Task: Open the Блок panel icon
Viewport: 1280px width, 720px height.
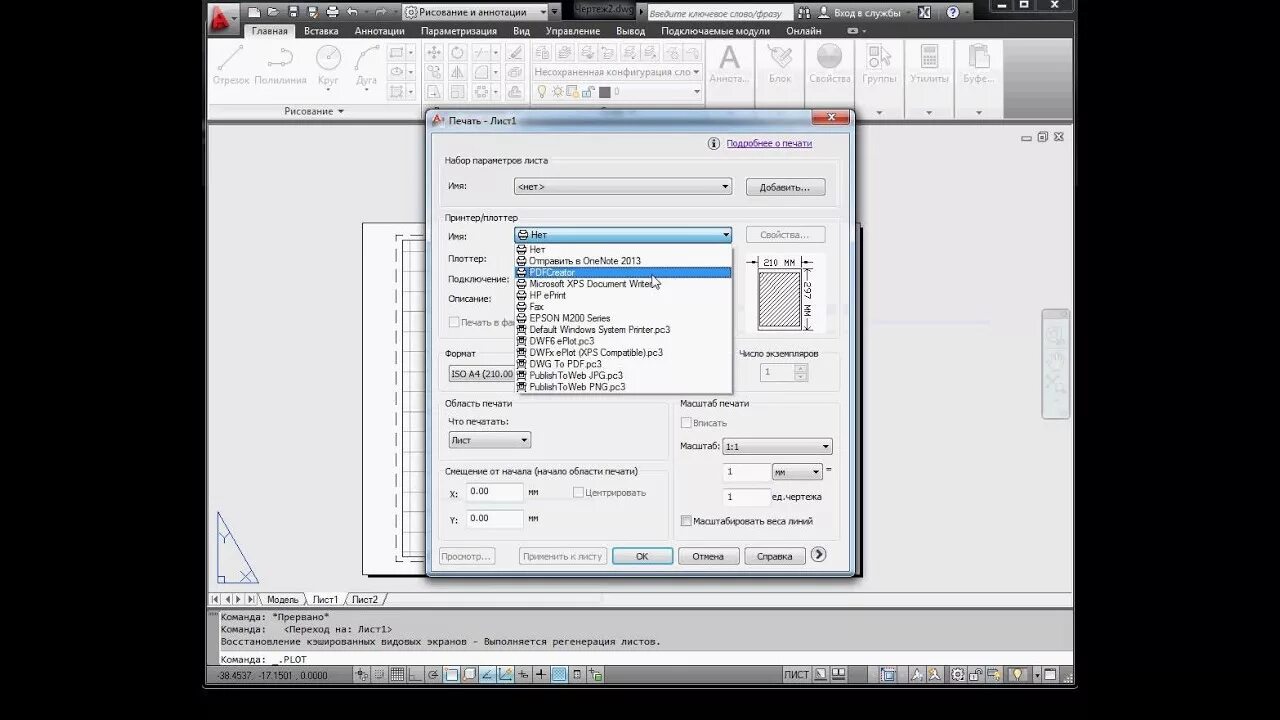Action: [x=780, y=65]
